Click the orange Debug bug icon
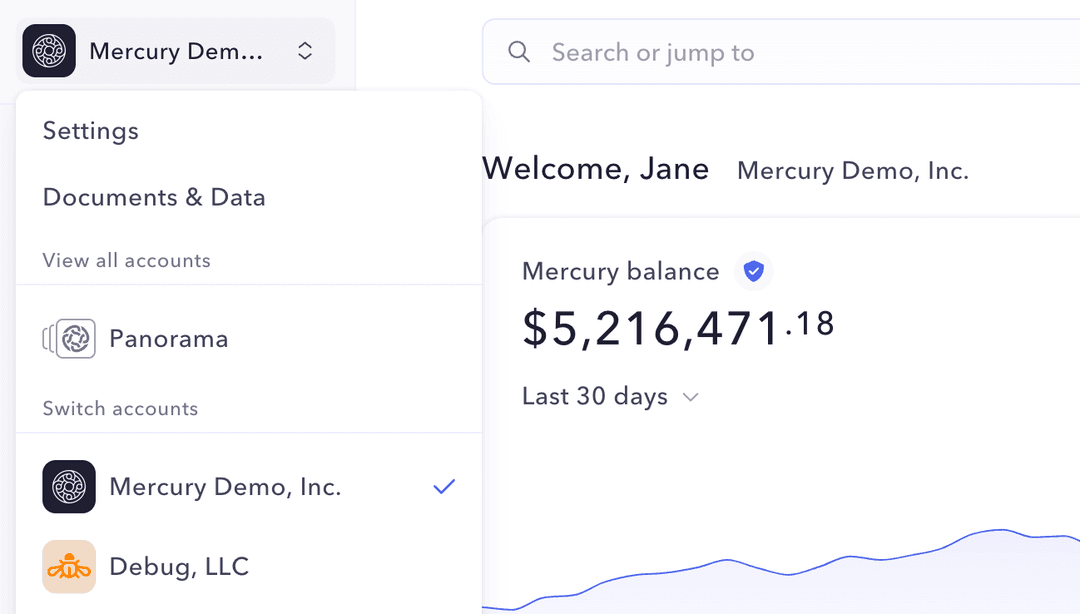Screen dimensions: 1080x614 (69, 566)
